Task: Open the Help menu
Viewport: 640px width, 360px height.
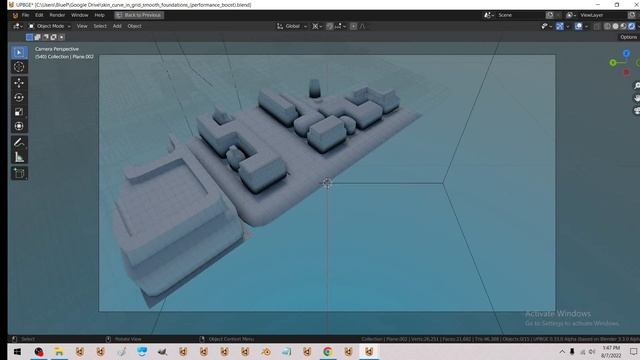Action: pos(100,15)
